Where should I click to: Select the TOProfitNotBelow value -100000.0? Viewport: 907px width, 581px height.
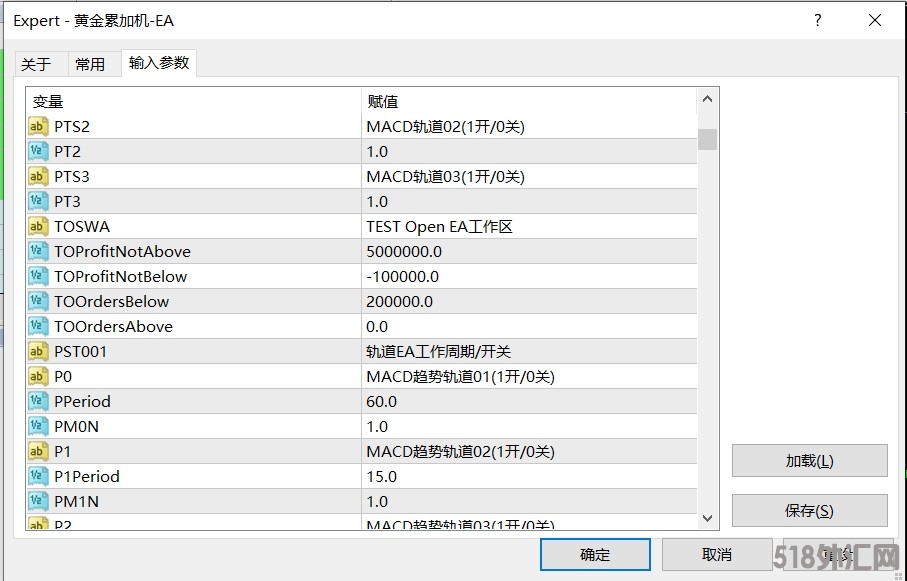[x=403, y=277]
